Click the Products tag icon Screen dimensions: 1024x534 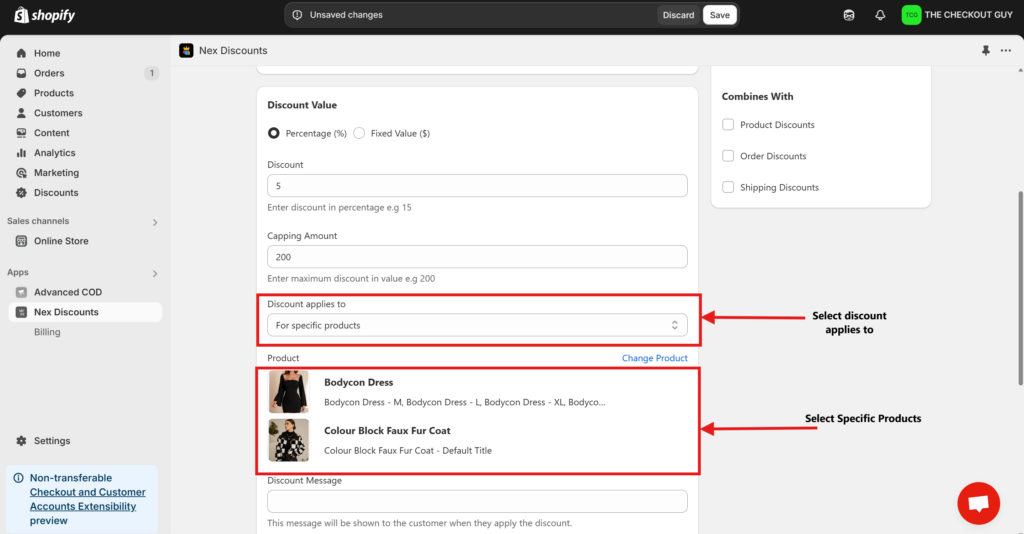click(x=22, y=93)
